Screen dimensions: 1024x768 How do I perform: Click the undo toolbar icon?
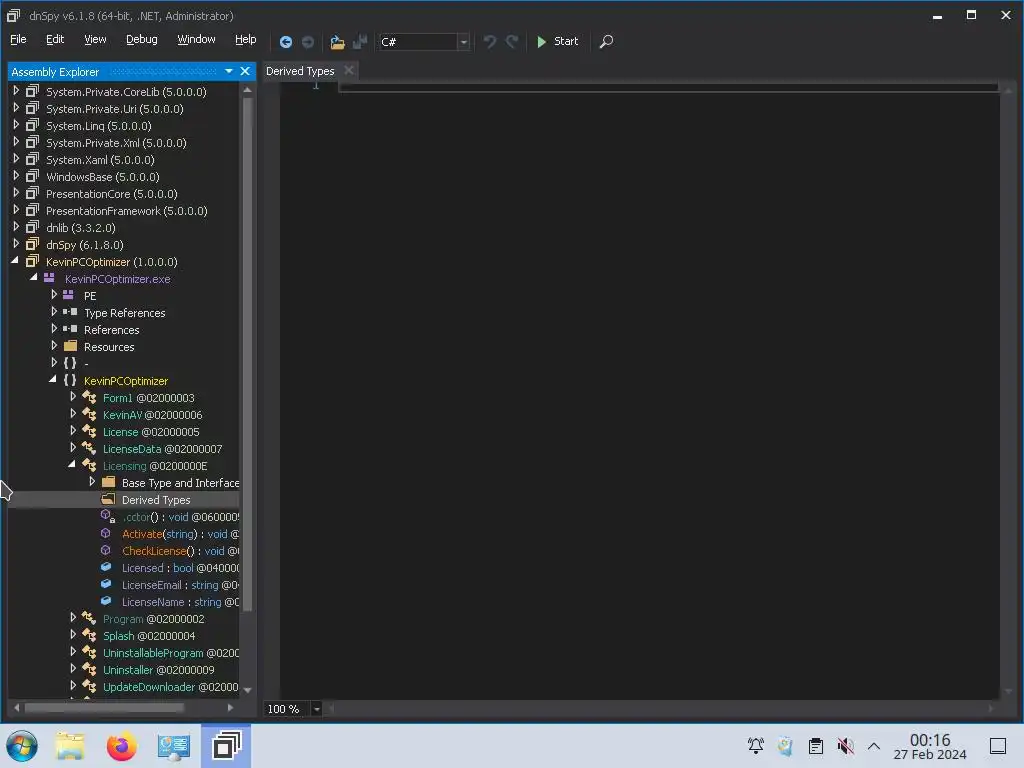click(489, 42)
